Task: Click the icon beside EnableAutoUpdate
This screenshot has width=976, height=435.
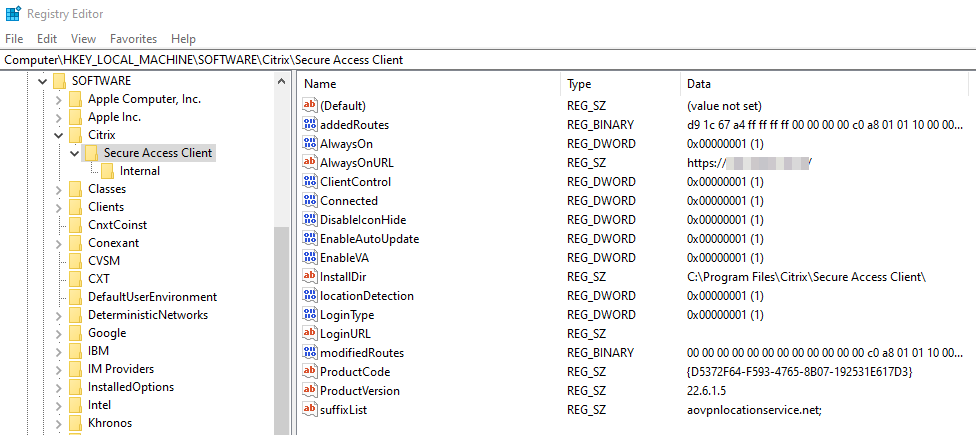Action: 309,238
